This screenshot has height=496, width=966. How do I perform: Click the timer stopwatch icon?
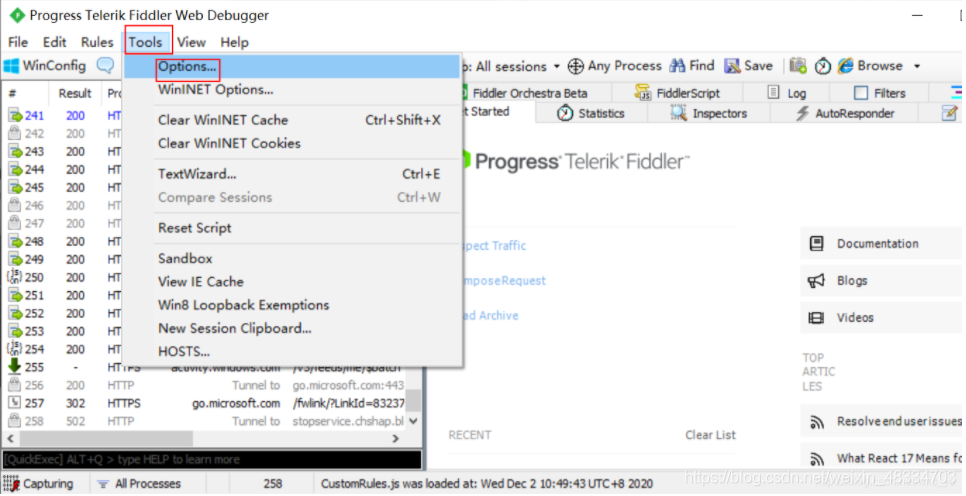coord(823,66)
